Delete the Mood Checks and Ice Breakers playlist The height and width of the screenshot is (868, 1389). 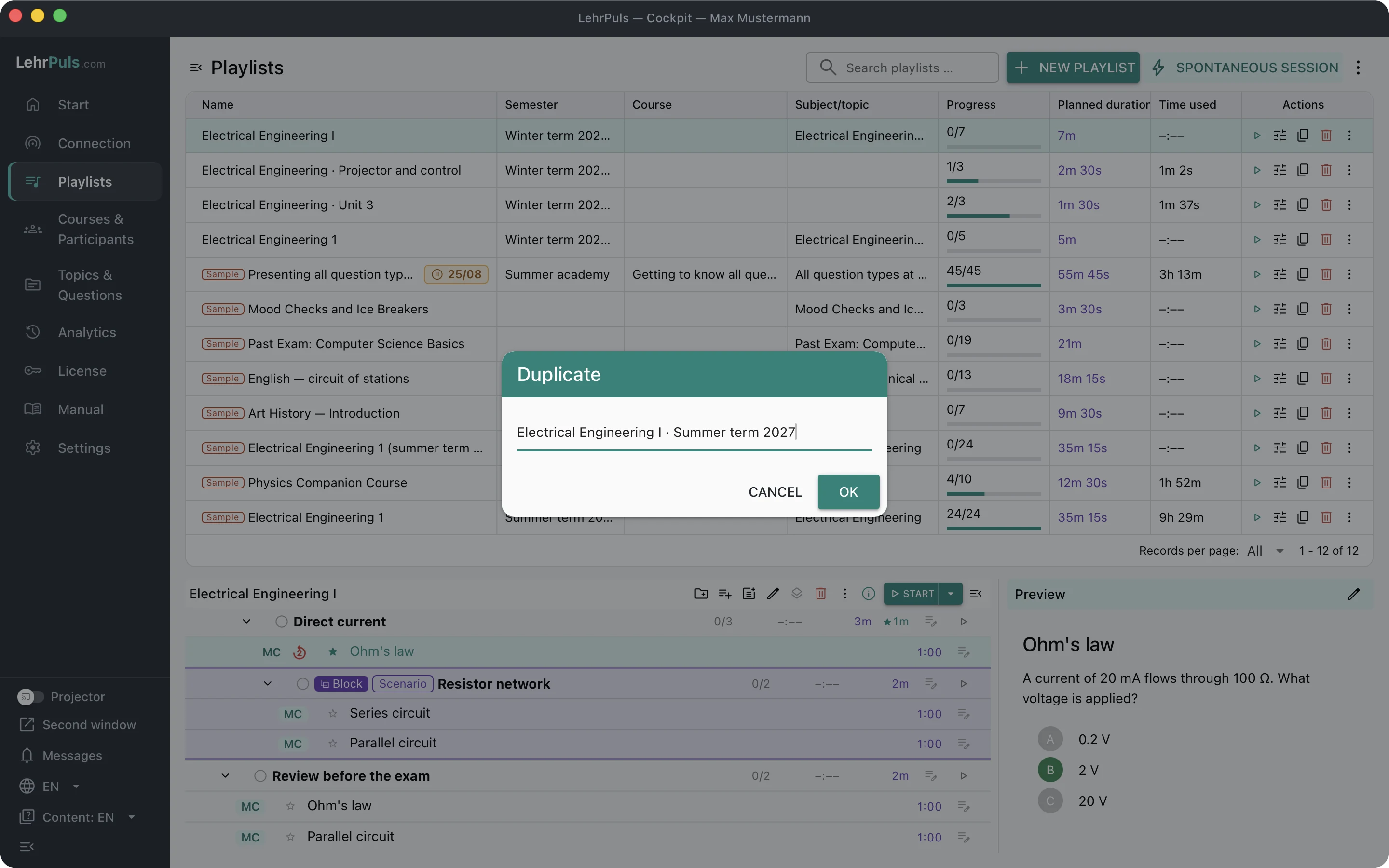(x=1326, y=310)
